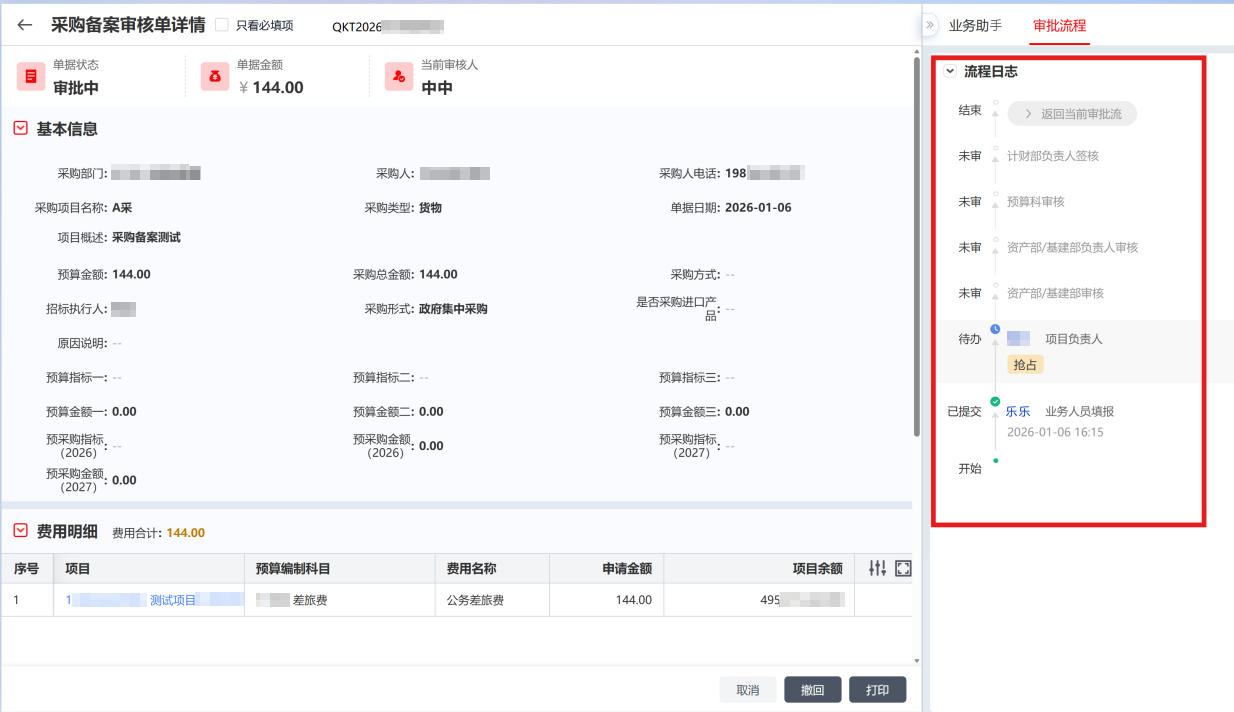Click the green checkmark submitted step icon
Screen dimensions: 1234x712
995,401
